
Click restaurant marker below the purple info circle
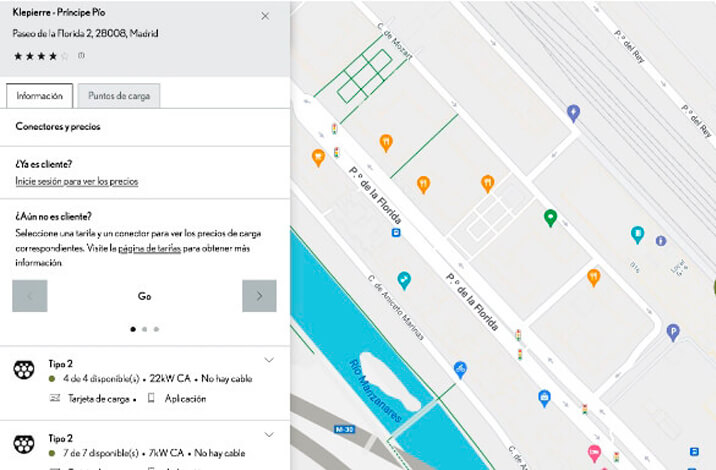coord(594,278)
